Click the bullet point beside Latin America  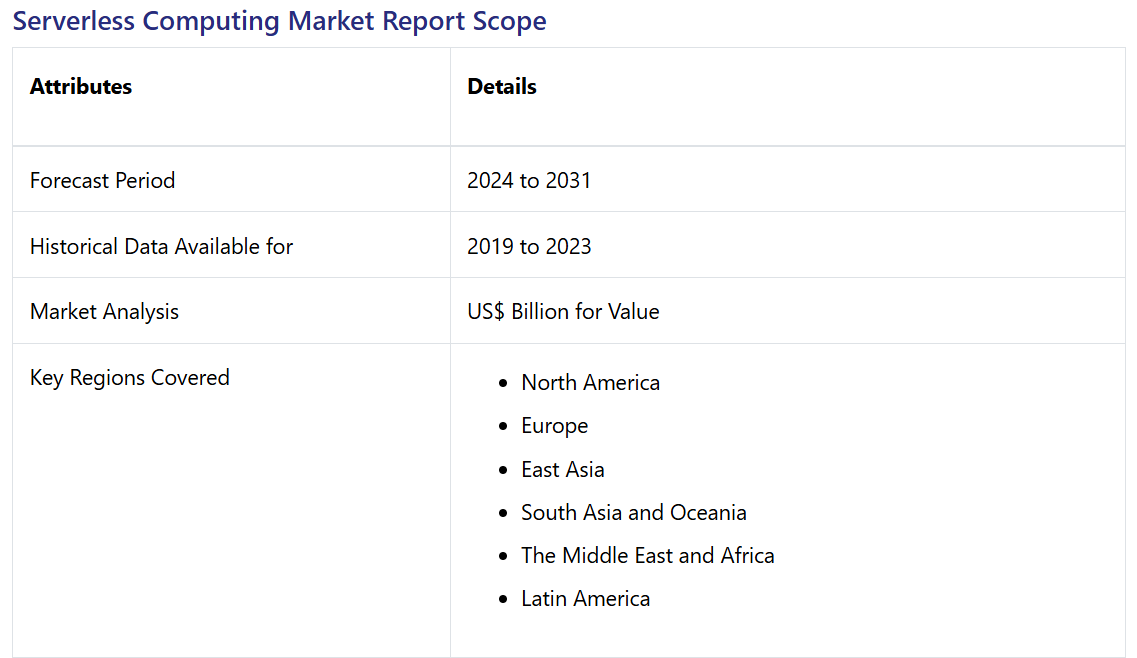pyautogui.click(x=503, y=599)
